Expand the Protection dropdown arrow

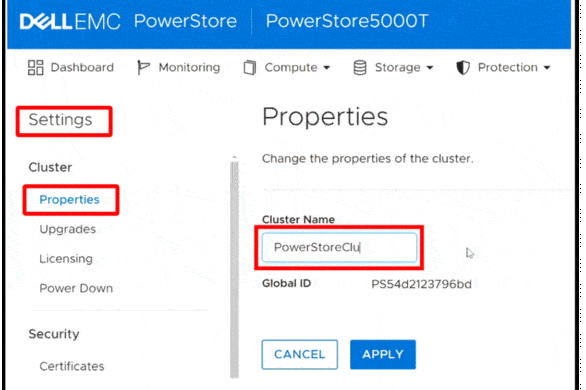pos(547,68)
